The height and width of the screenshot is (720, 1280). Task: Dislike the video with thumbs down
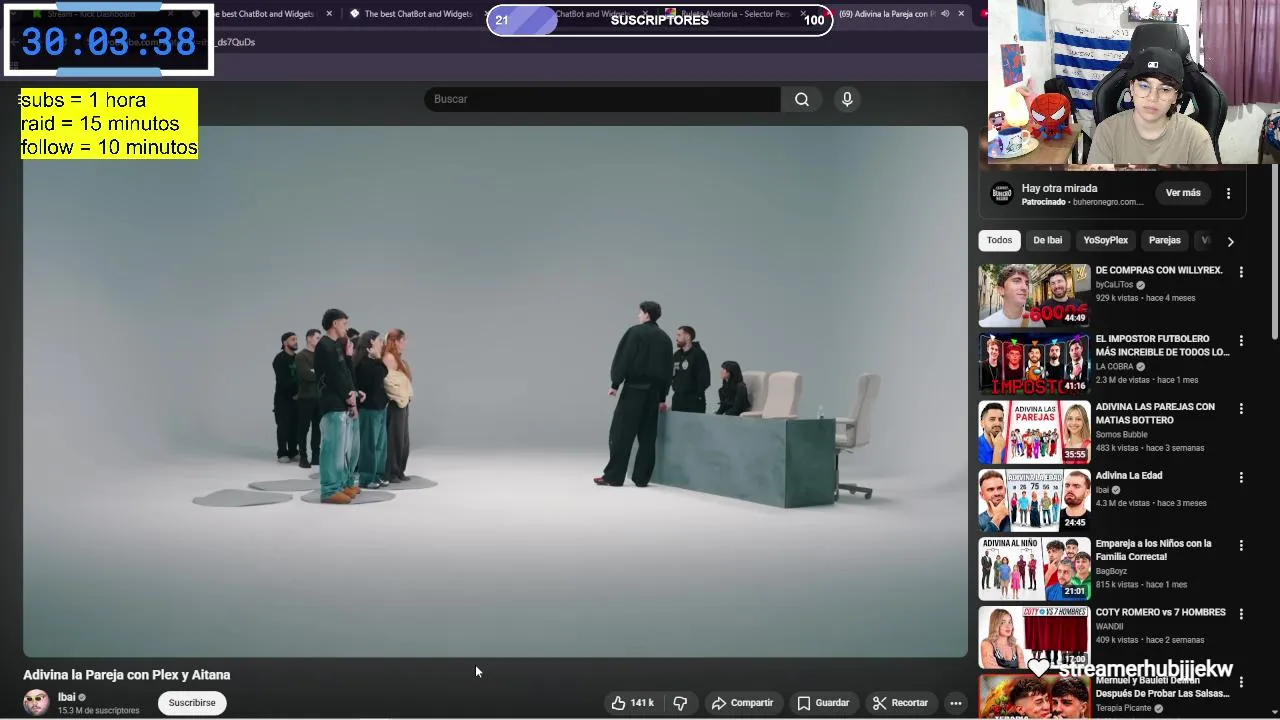(x=680, y=703)
